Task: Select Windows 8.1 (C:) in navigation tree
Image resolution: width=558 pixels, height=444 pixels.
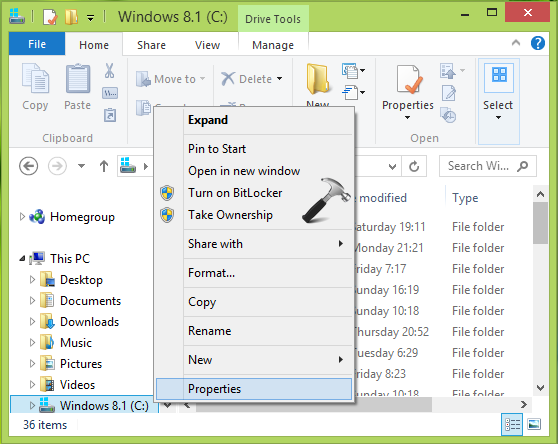Action: pos(85,405)
